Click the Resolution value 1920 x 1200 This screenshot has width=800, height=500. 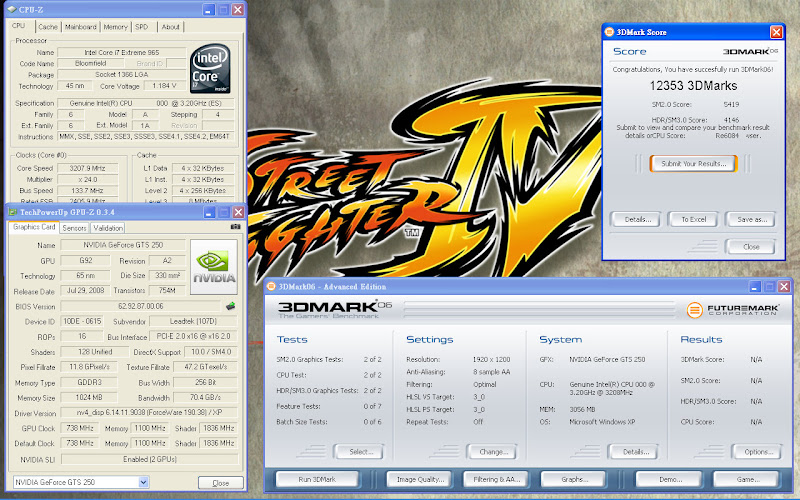pos(491,360)
